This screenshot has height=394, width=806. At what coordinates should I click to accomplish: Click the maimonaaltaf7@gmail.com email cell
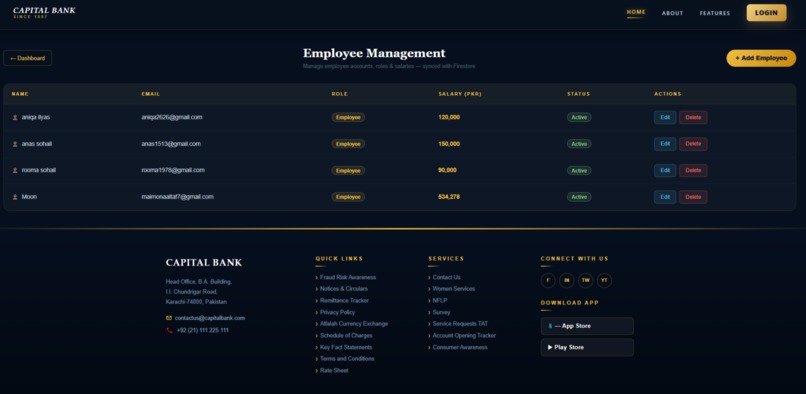coord(177,197)
